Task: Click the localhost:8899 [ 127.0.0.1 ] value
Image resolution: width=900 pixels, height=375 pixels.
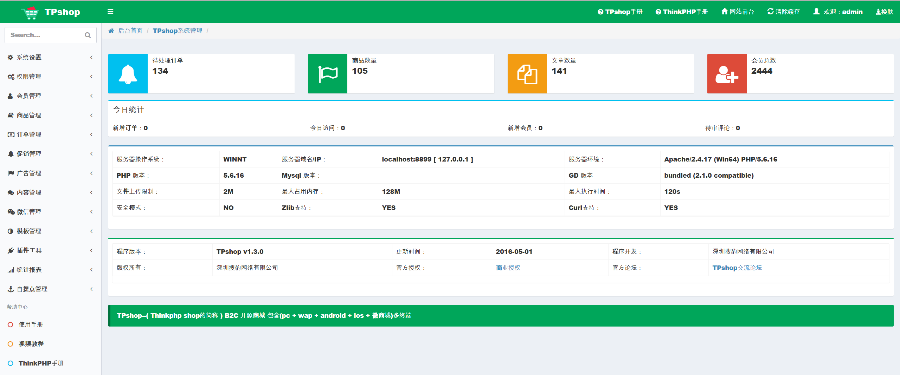Action: [428, 159]
